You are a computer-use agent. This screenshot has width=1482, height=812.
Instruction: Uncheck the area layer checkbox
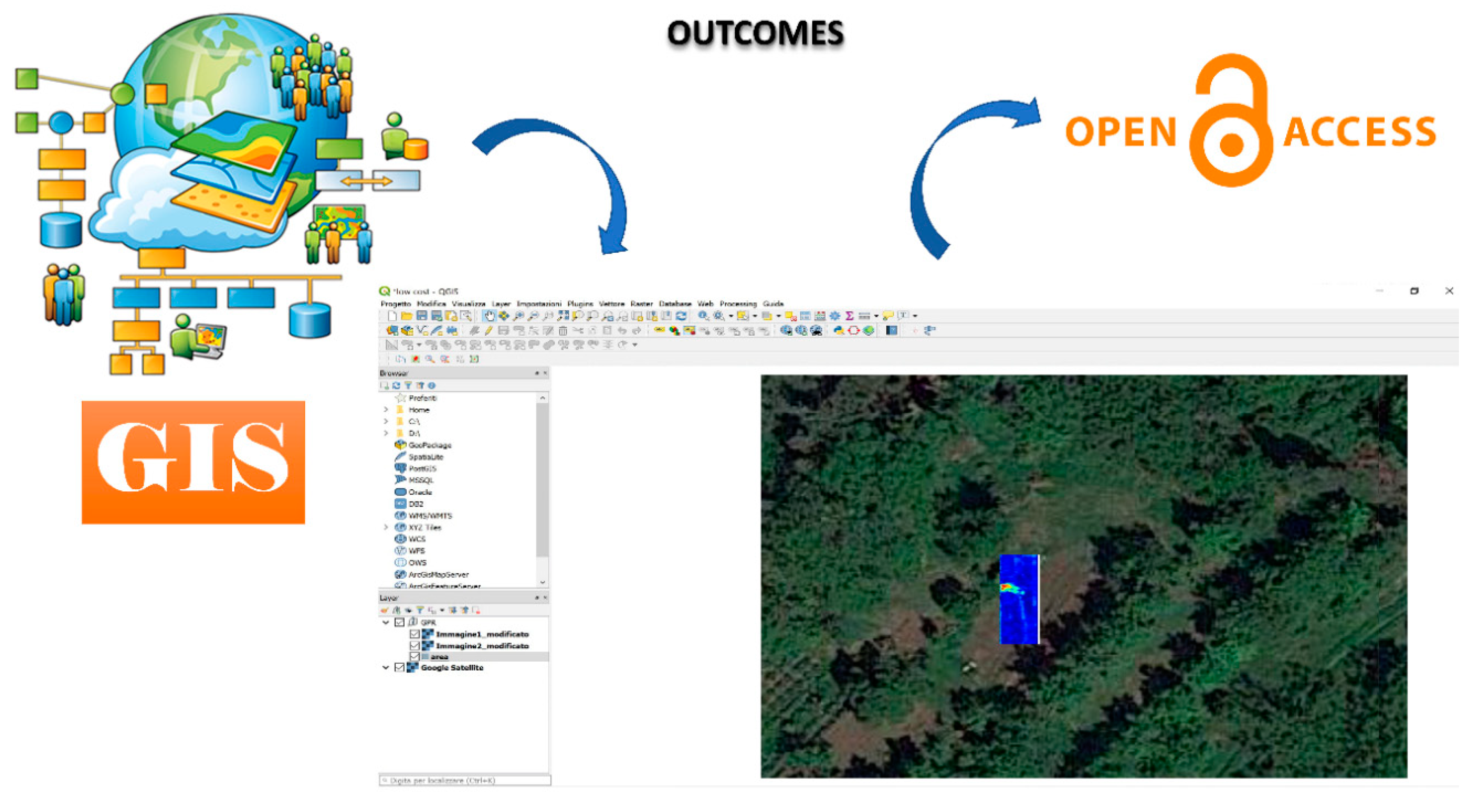point(414,656)
